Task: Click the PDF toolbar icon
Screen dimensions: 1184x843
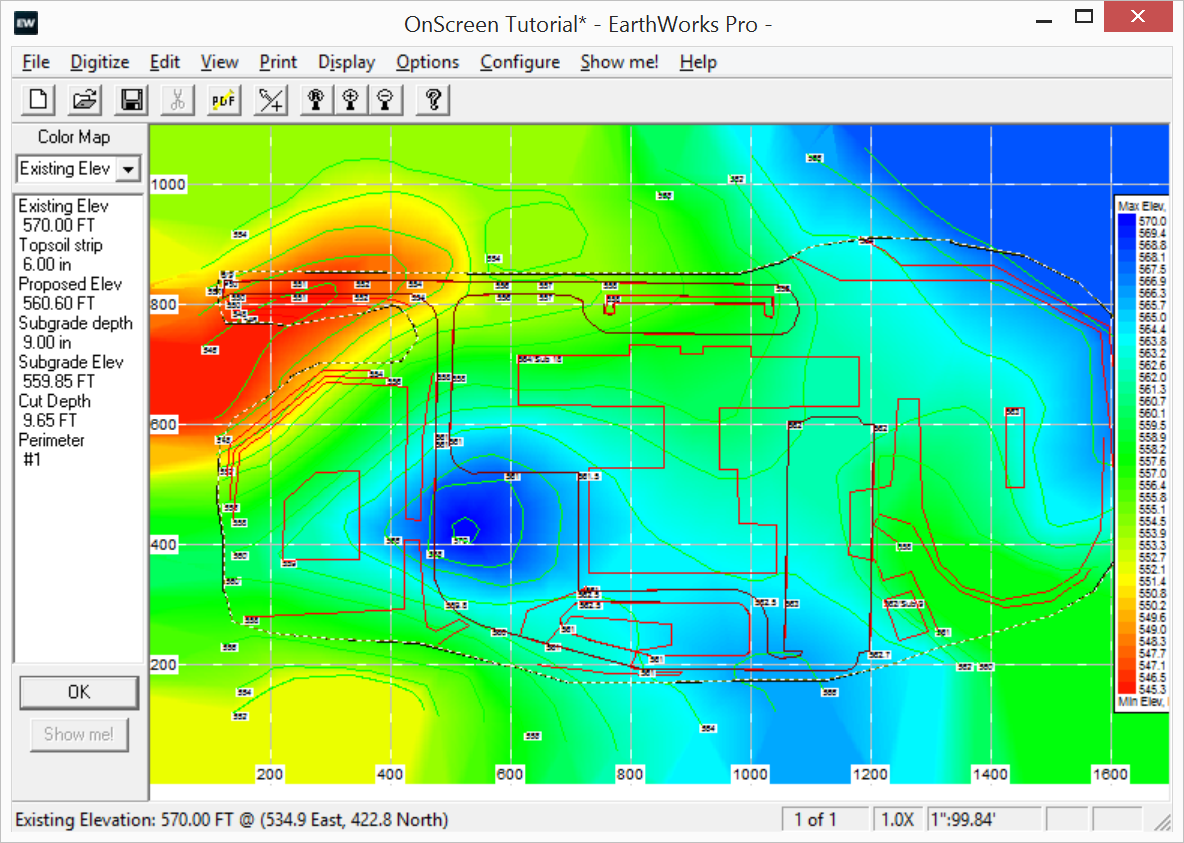Action: (x=224, y=100)
